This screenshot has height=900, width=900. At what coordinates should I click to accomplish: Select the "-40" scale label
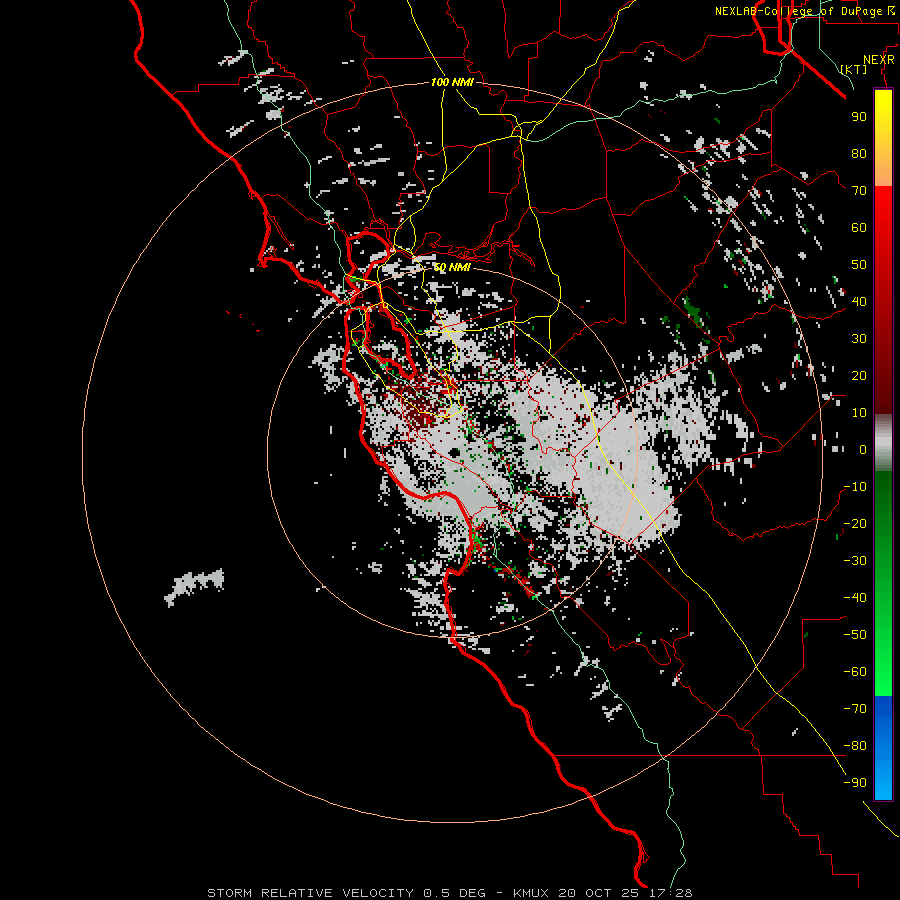[855, 598]
